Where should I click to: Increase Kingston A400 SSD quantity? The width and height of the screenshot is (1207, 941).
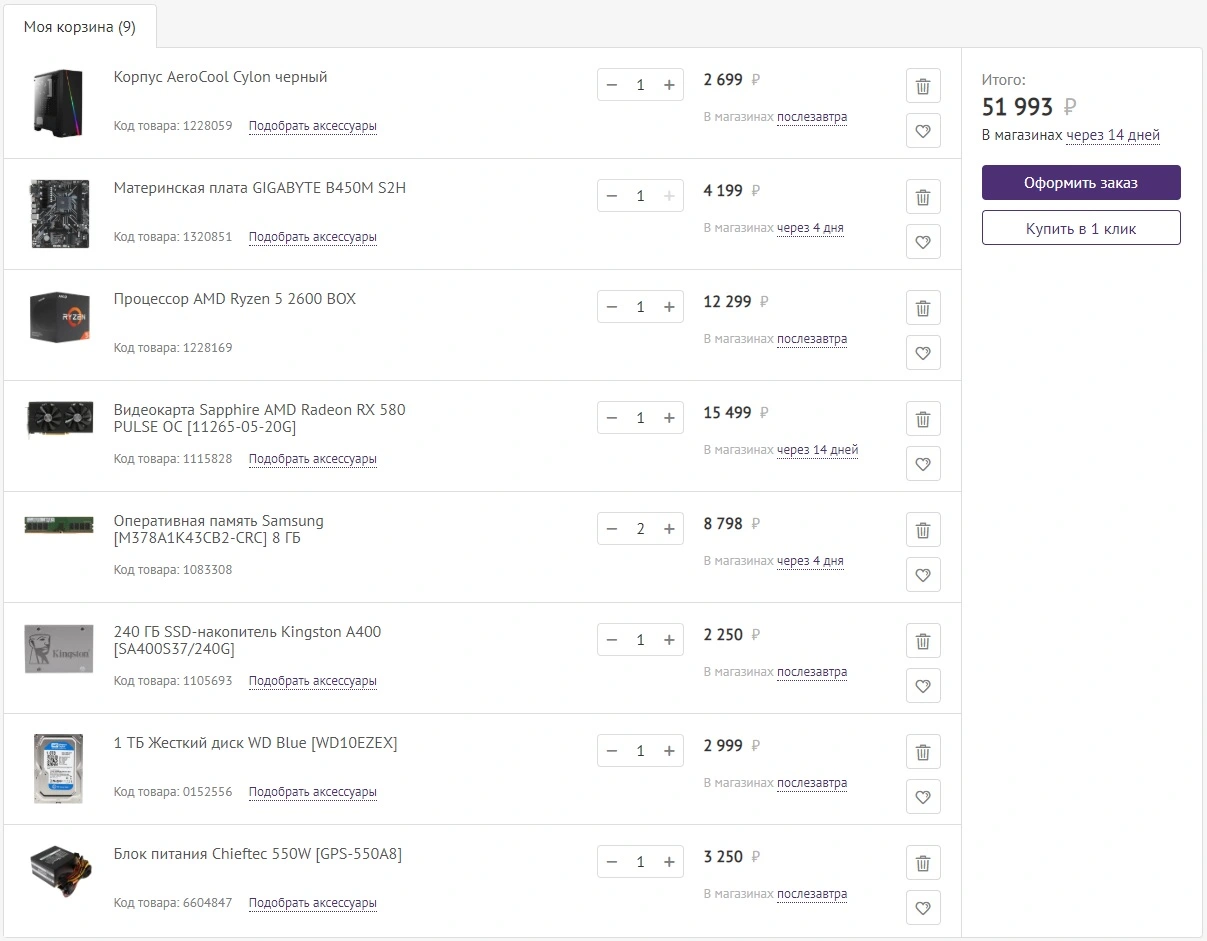(x=669, y=640)
